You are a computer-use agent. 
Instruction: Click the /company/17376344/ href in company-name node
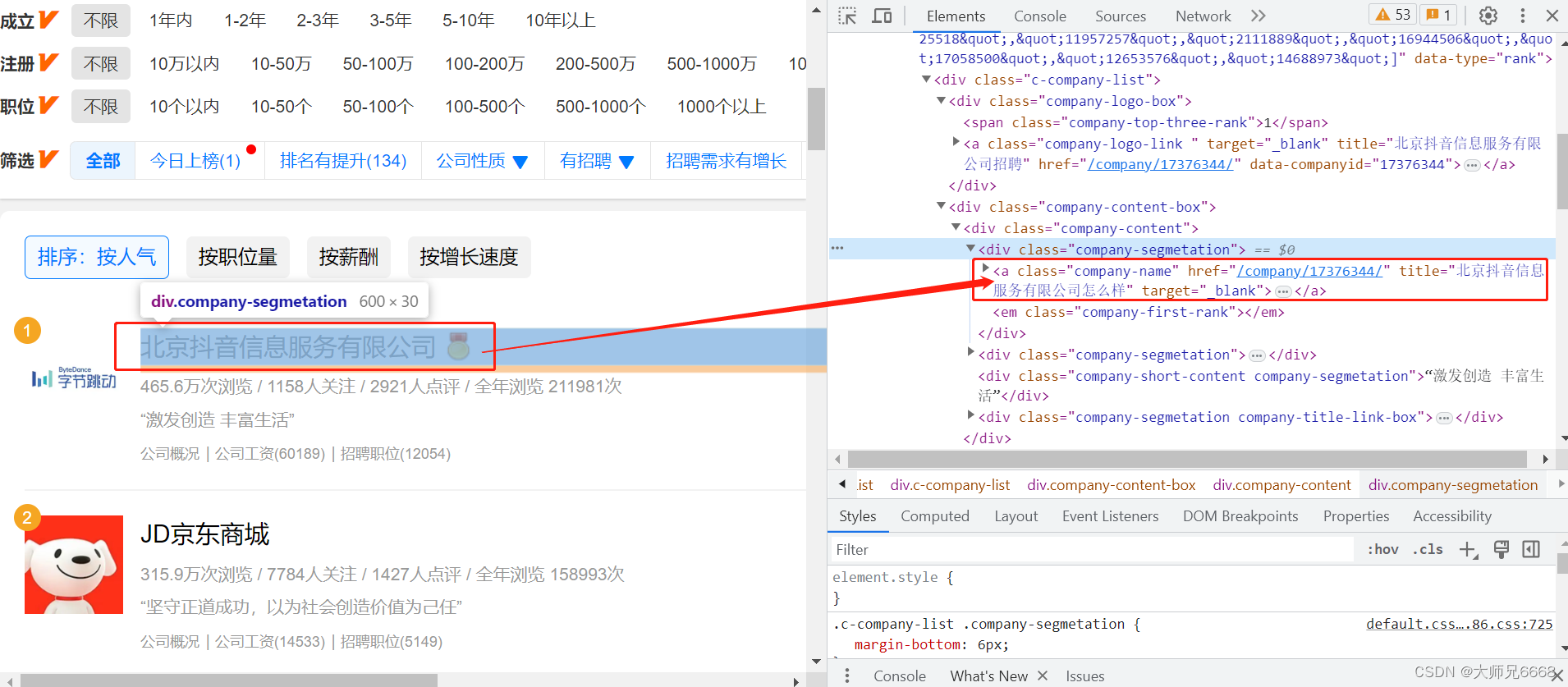pos(1310,270)
